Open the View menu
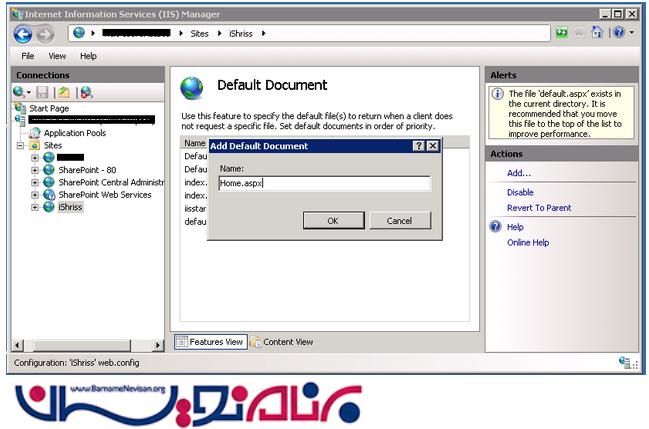This screenshot has height=429, width=649. click(57, 56)
